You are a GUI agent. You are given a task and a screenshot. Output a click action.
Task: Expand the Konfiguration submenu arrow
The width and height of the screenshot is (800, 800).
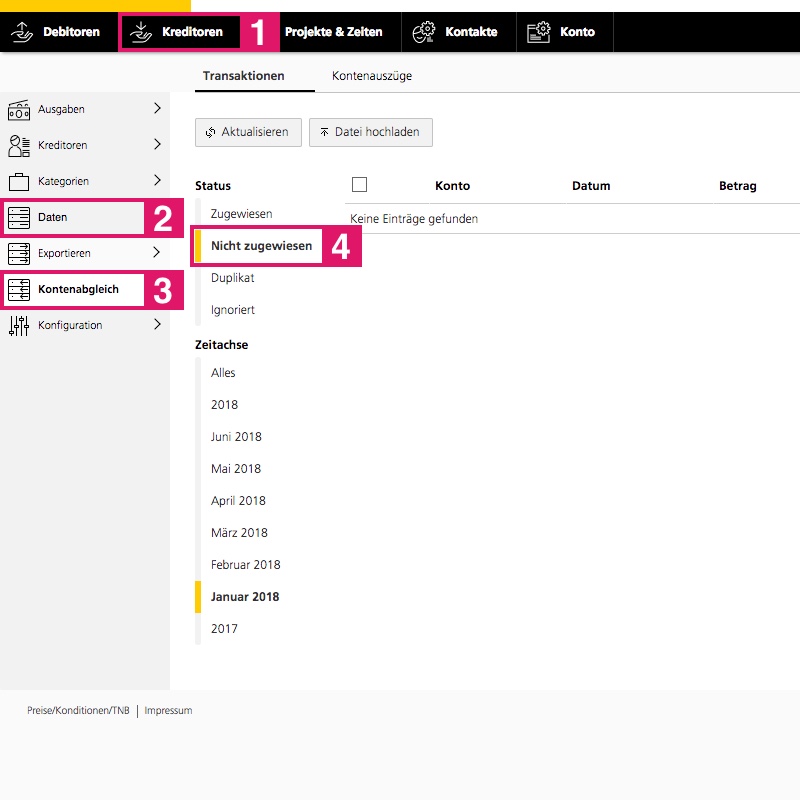click(157, 324)
